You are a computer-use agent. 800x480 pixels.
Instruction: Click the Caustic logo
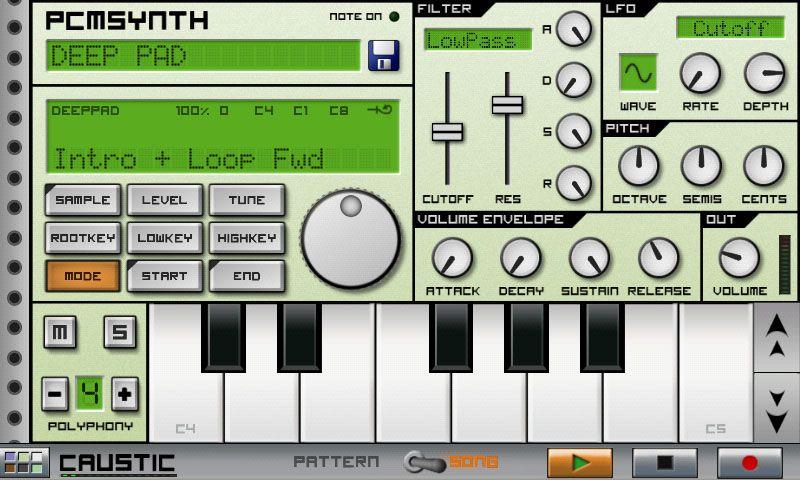tap(117, 463)
